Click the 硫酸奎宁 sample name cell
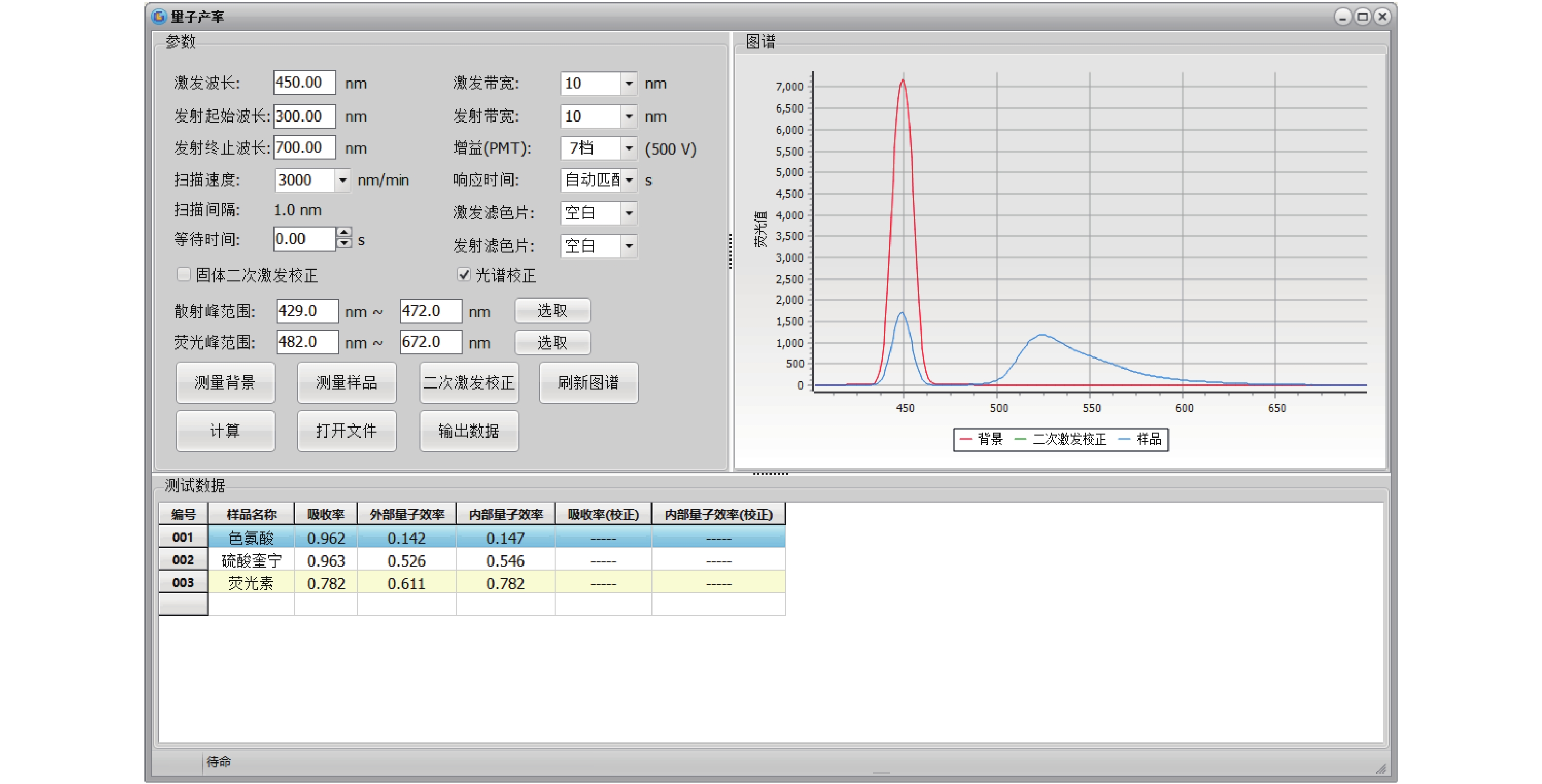The height and width of the screenshot is (784, 1542). (251, 560)
